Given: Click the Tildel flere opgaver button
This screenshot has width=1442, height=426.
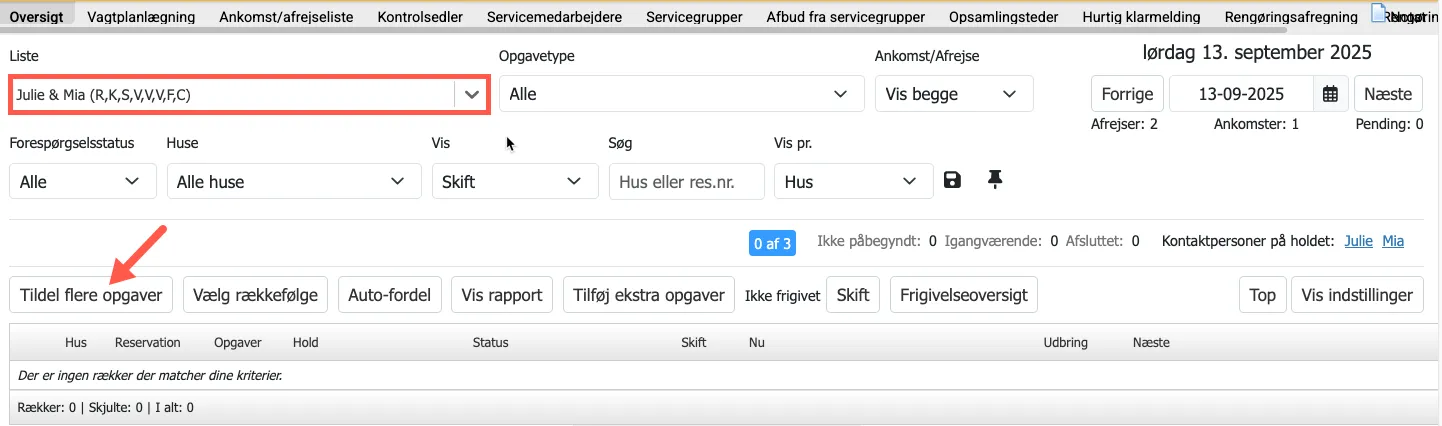Looking at the screenshot, I should (91, 295).
